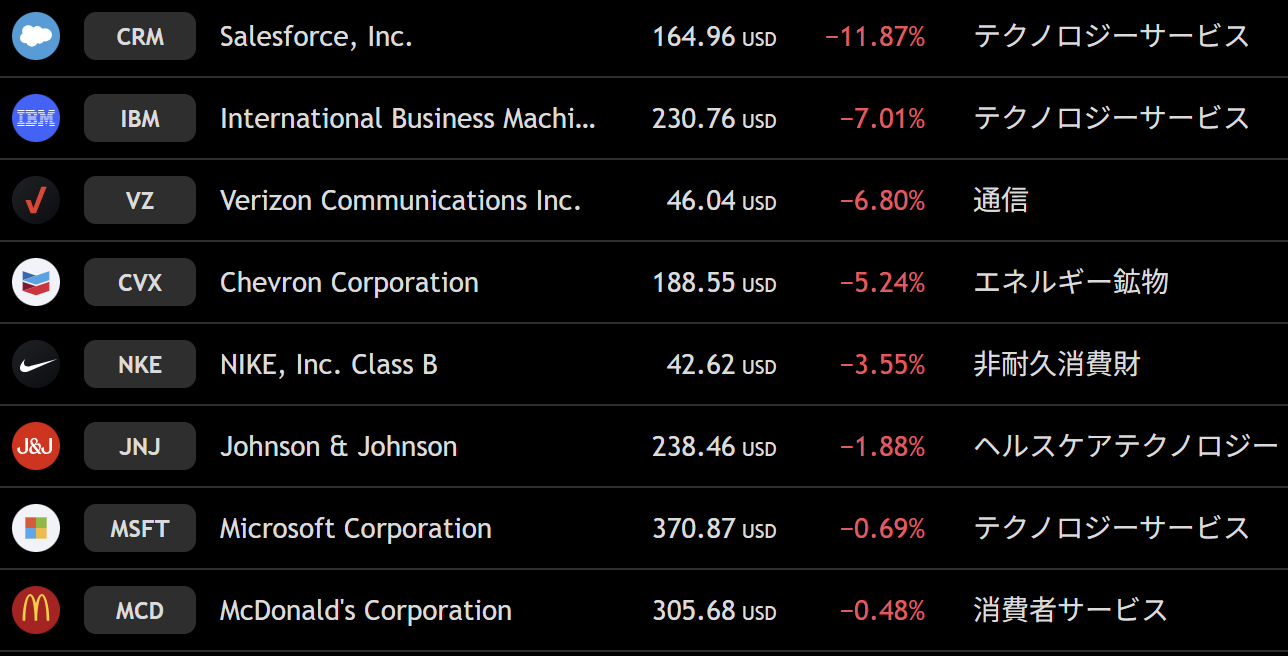Open the Chevron Corporation company link
Screen dimensions: 1288x656
click(349, 283)
